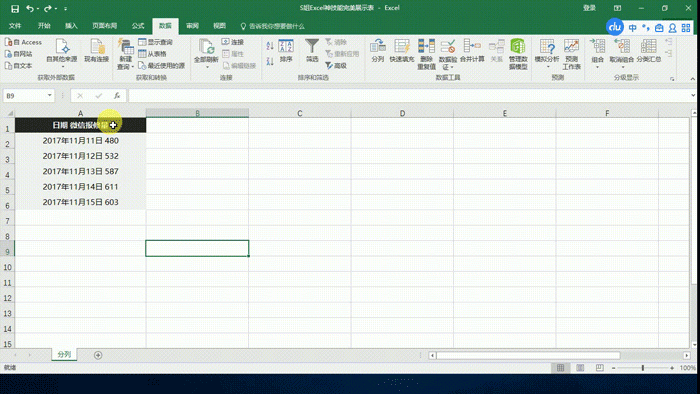The height and width of the screenshot is (394, 700).
Task: Toggle 筛选 filter funnel
Action: click(x=312, y=50)
